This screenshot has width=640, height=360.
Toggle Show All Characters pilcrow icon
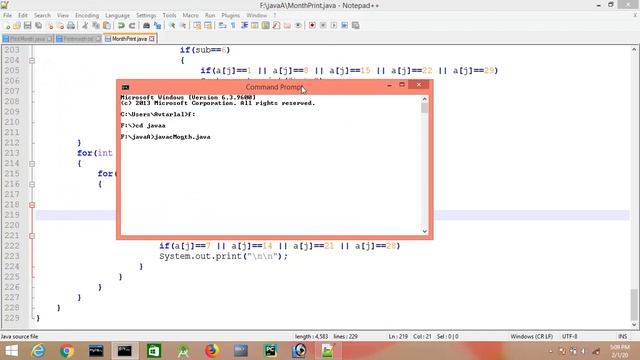(233, 26)
